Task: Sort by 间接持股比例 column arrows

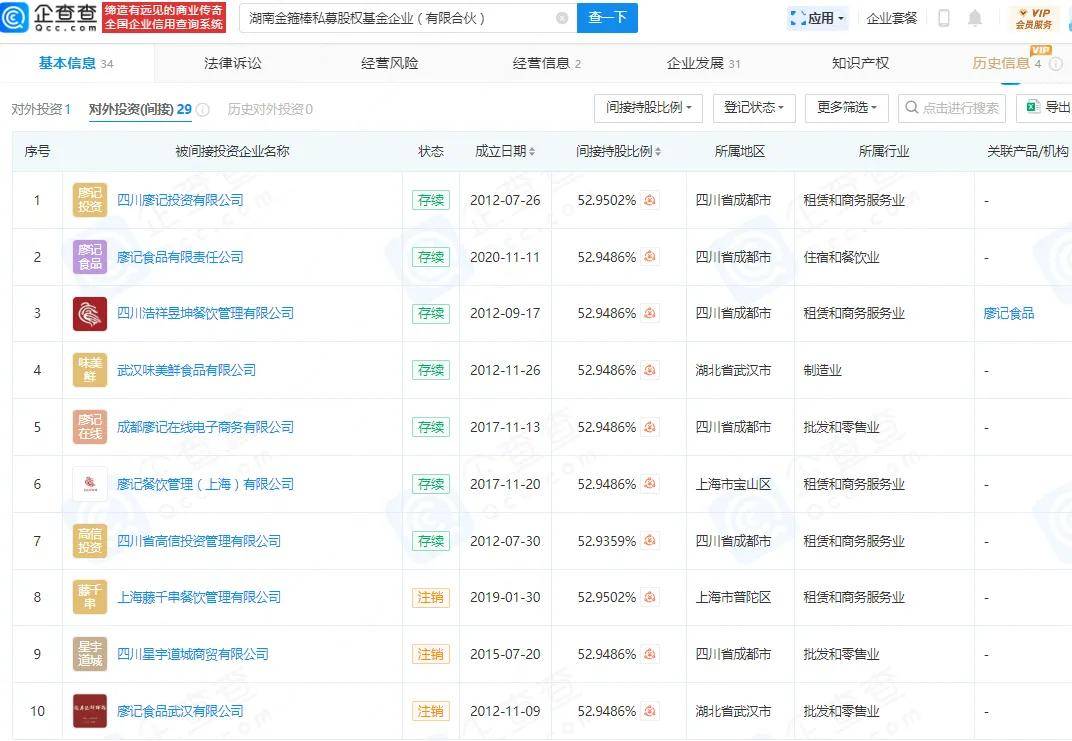Action: click(x=658, y=152)
